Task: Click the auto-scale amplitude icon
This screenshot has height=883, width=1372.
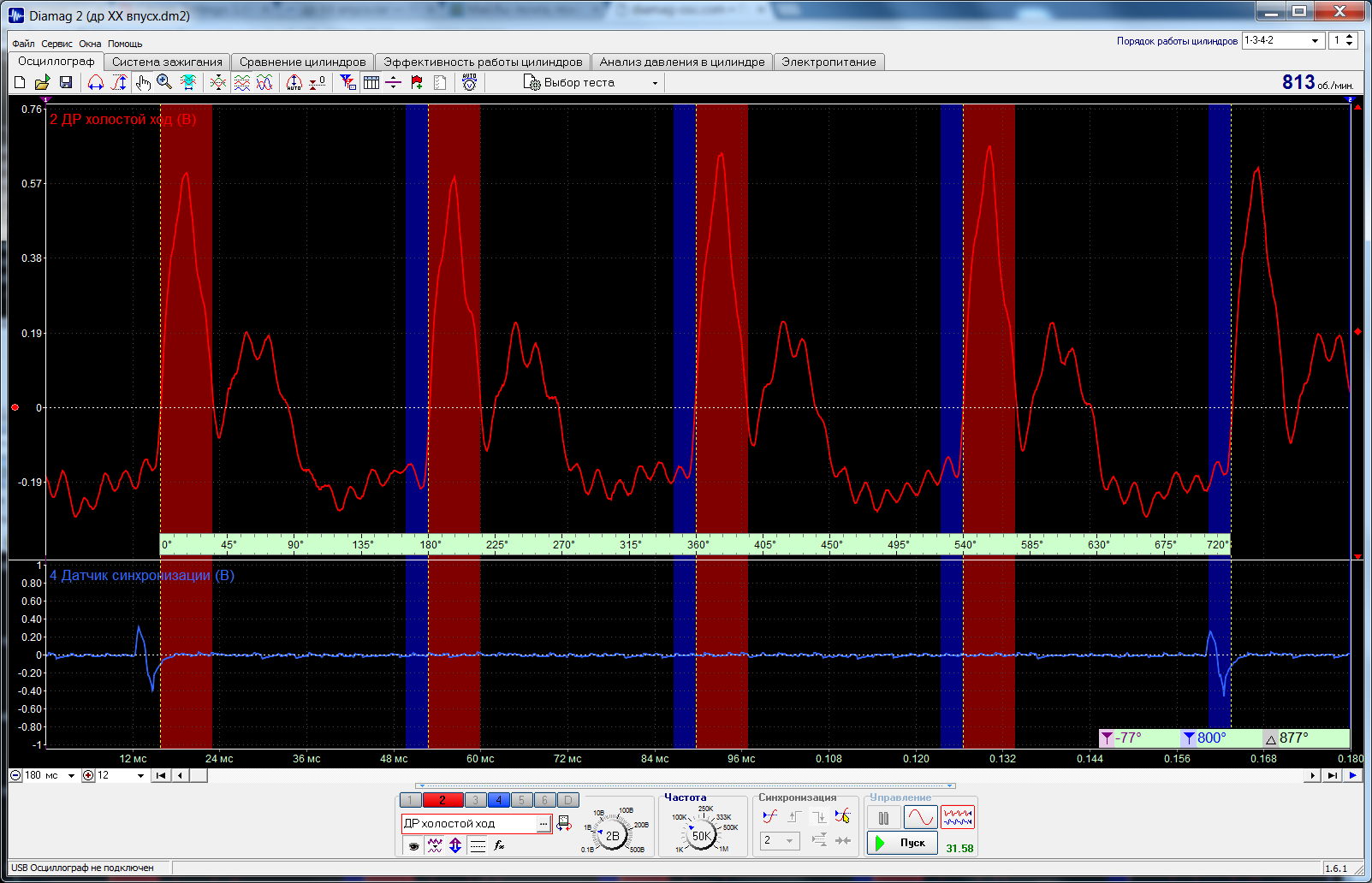Action: 294,82
